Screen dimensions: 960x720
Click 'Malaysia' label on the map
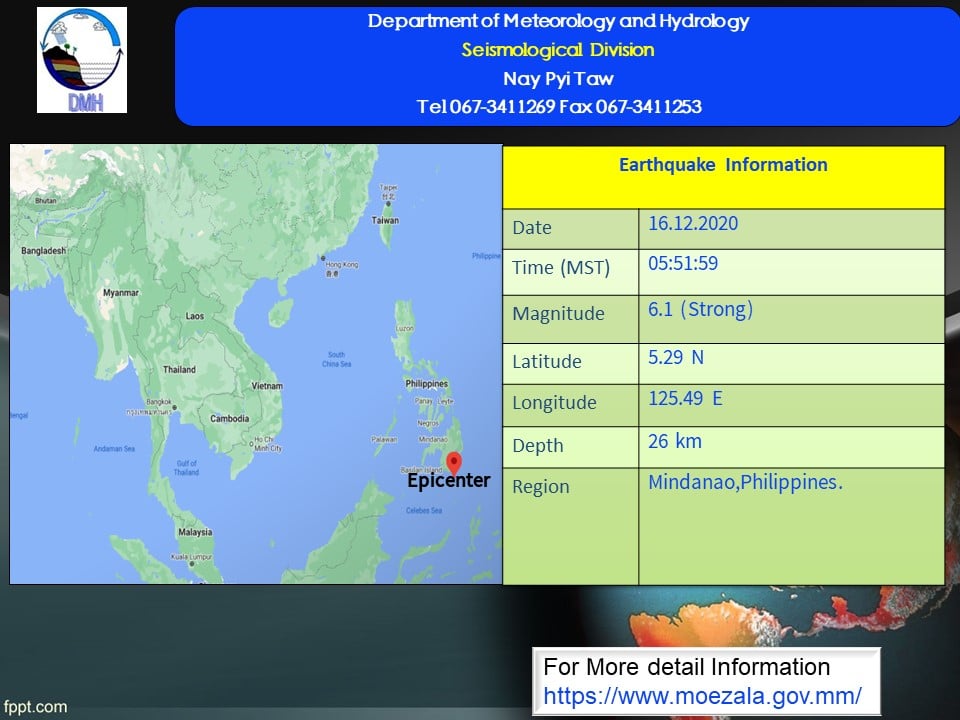(x=195, y=532)
